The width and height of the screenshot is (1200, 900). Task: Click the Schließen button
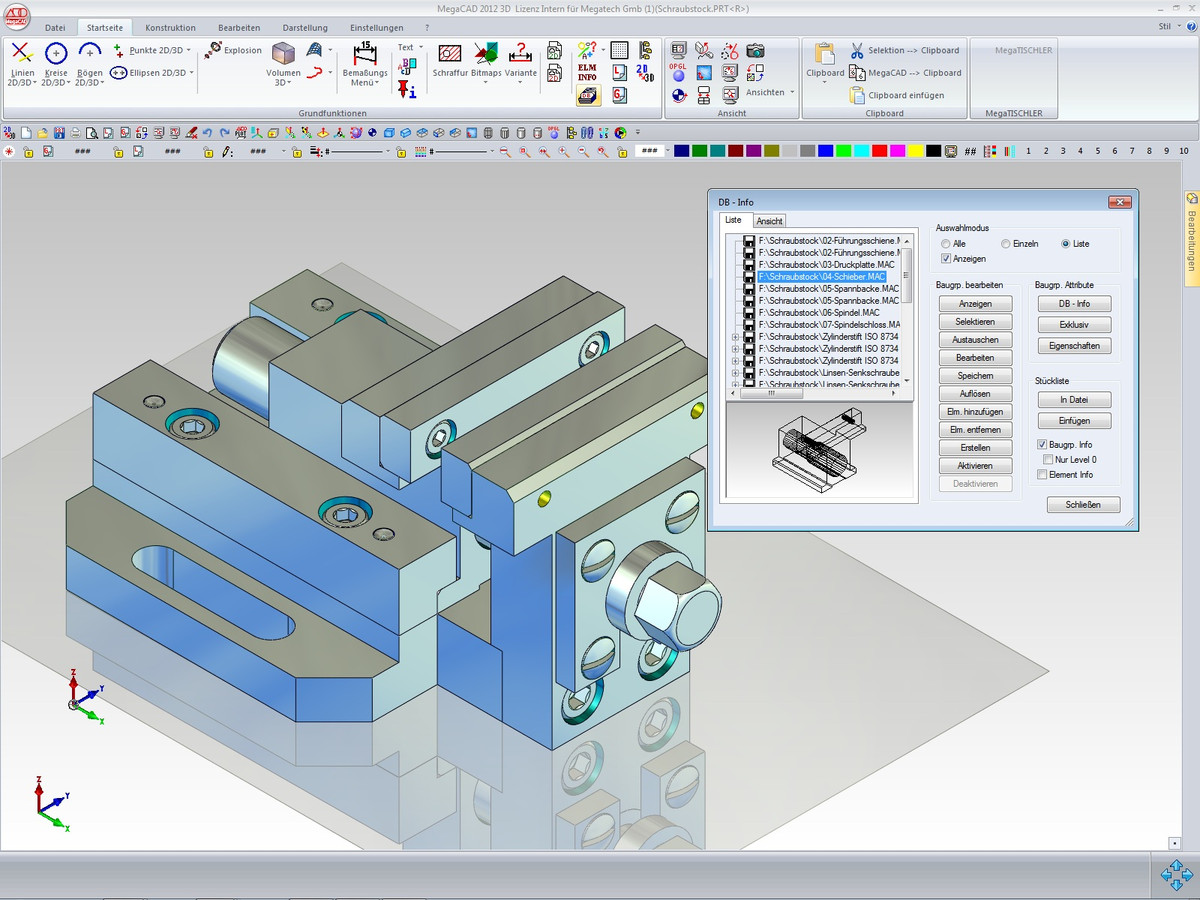pos(1083,505)
